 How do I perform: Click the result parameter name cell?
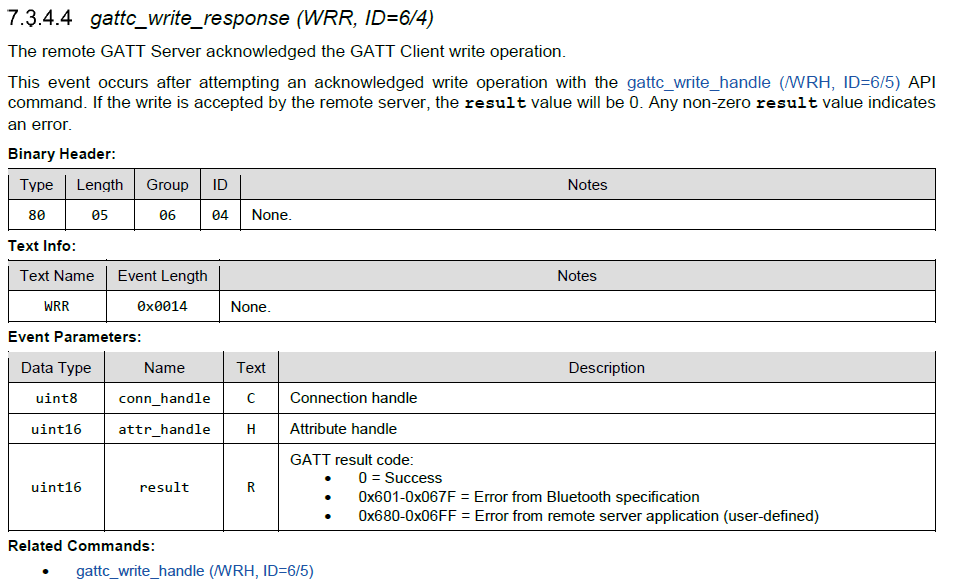[165, 488]
